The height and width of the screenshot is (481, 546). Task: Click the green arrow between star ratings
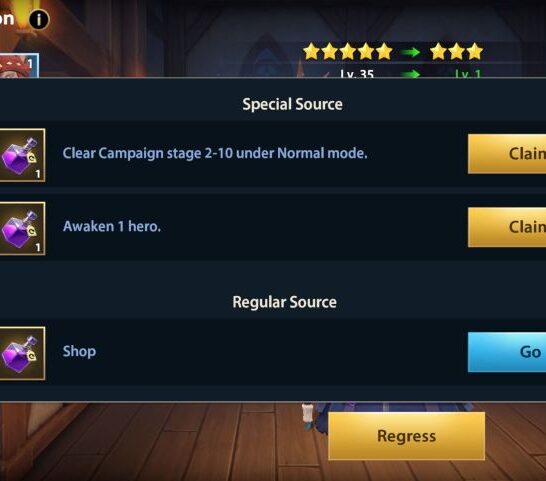tap(411, 52)
